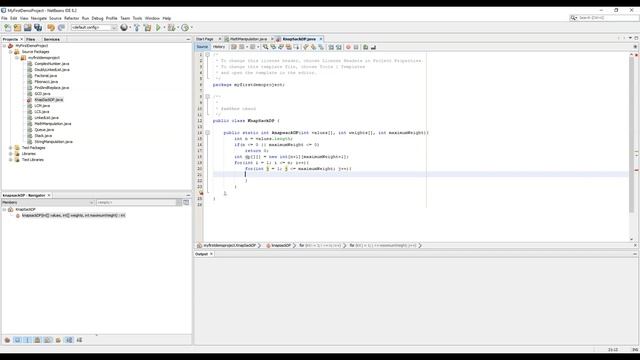Click the Uncomment editor toolbar icon
Image resolution: width=640 pixels, height=360 pixels.
click(x=373, y=47)
